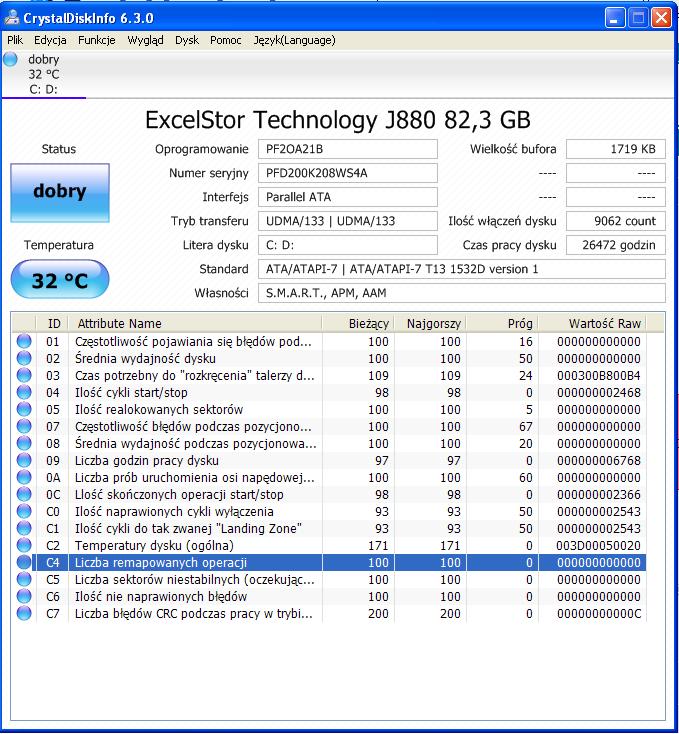Viewport: 679px width, 734px height.
Task: Click the Interfejs field Parallel ATA
Action: (348, 197)
